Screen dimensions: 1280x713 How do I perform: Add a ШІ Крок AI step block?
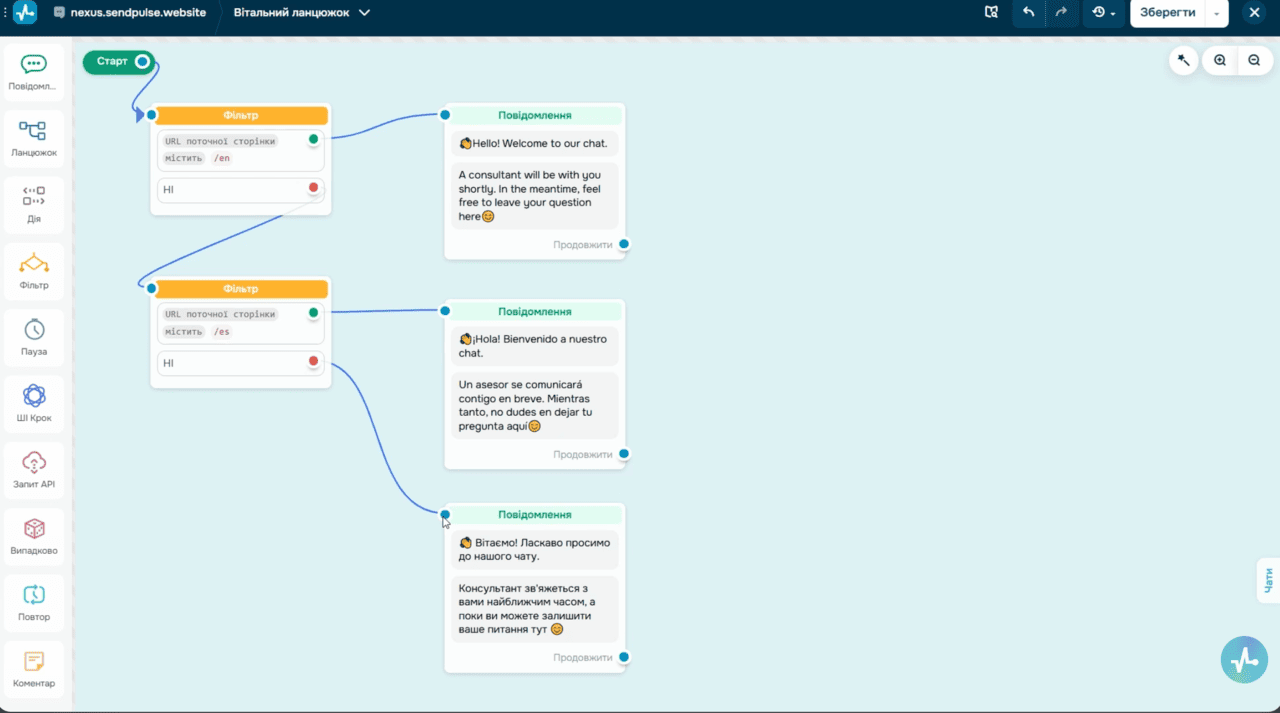34,404
